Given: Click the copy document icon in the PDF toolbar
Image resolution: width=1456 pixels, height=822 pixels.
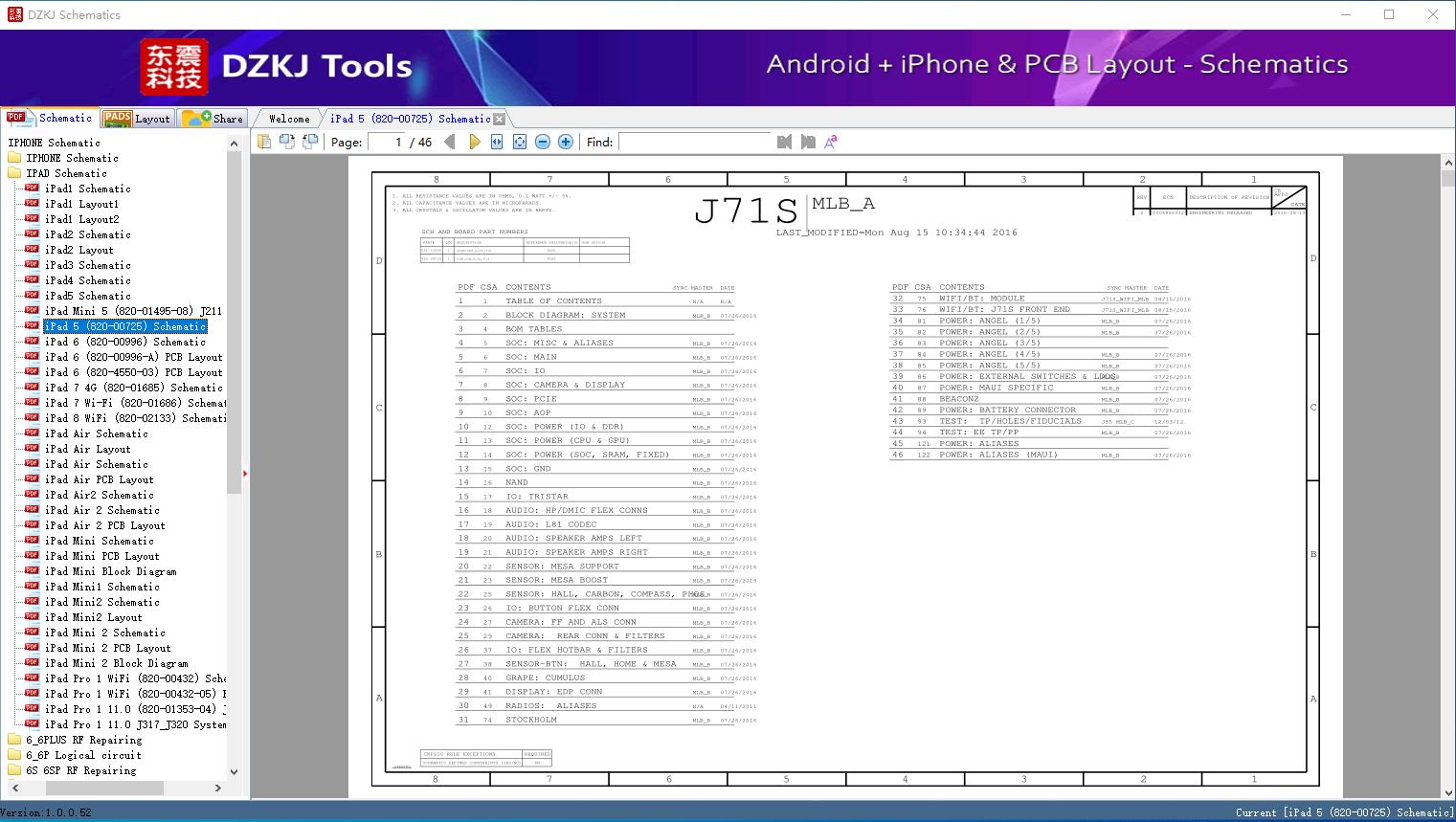Looking at the screenshot, I should [x=264, y=142].
